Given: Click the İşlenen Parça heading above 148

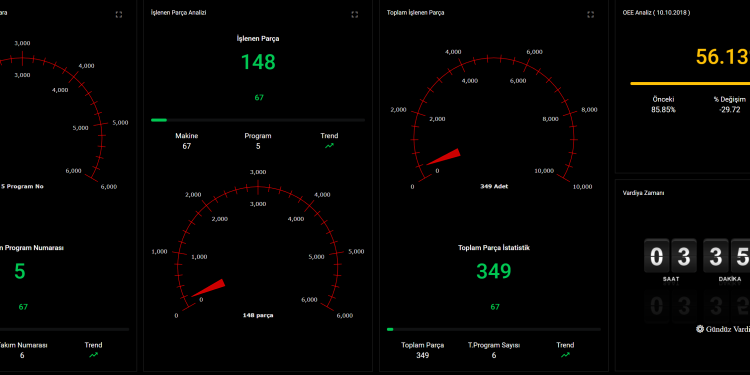Looking at the screenshot, I should pos(258,39).
